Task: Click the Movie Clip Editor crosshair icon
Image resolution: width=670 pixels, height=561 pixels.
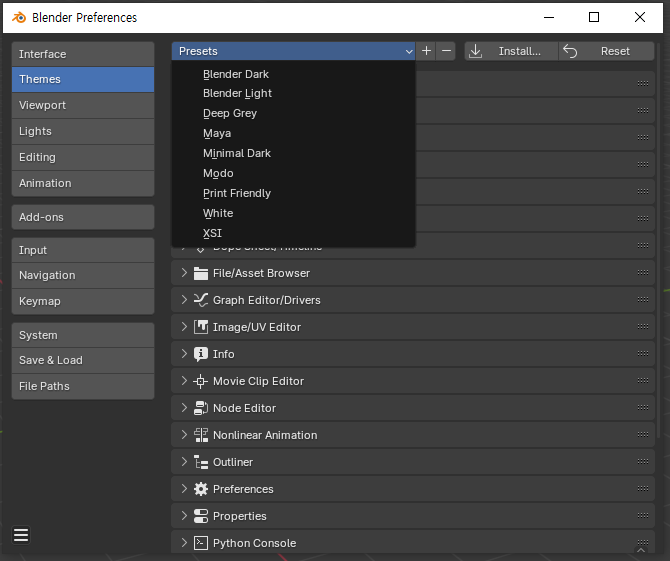Action: 200,381
